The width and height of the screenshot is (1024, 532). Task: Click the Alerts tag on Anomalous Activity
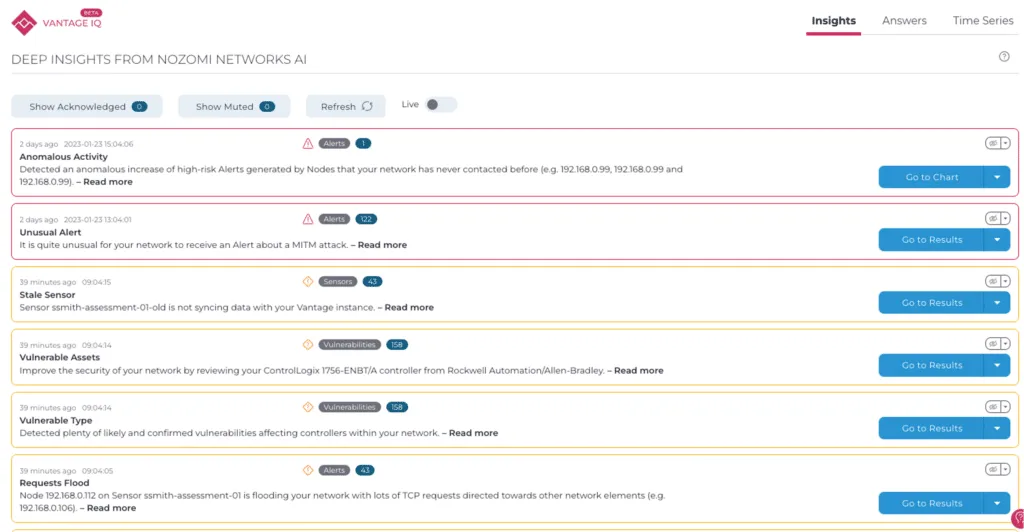coord(334,144)
